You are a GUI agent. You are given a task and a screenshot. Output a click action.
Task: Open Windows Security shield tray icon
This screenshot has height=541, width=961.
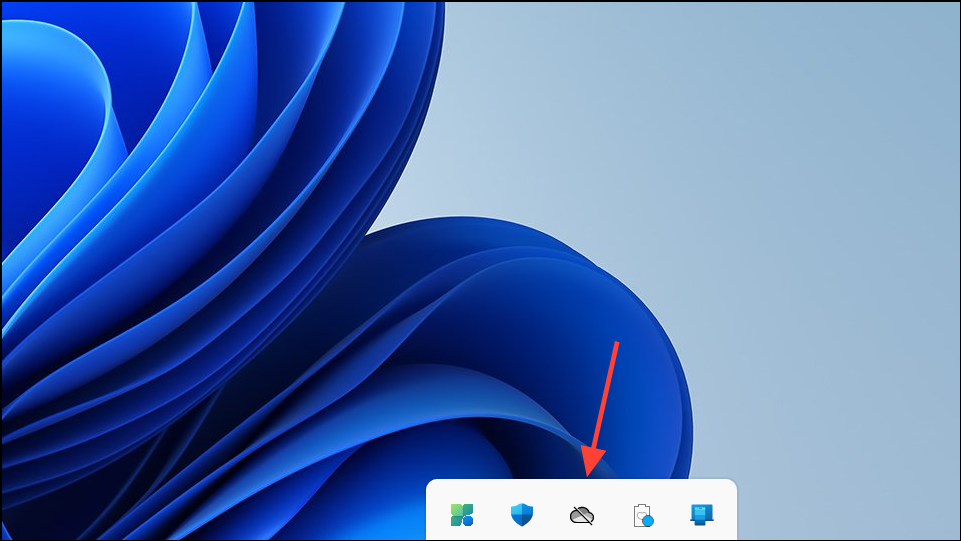click(x=522, y=515)
